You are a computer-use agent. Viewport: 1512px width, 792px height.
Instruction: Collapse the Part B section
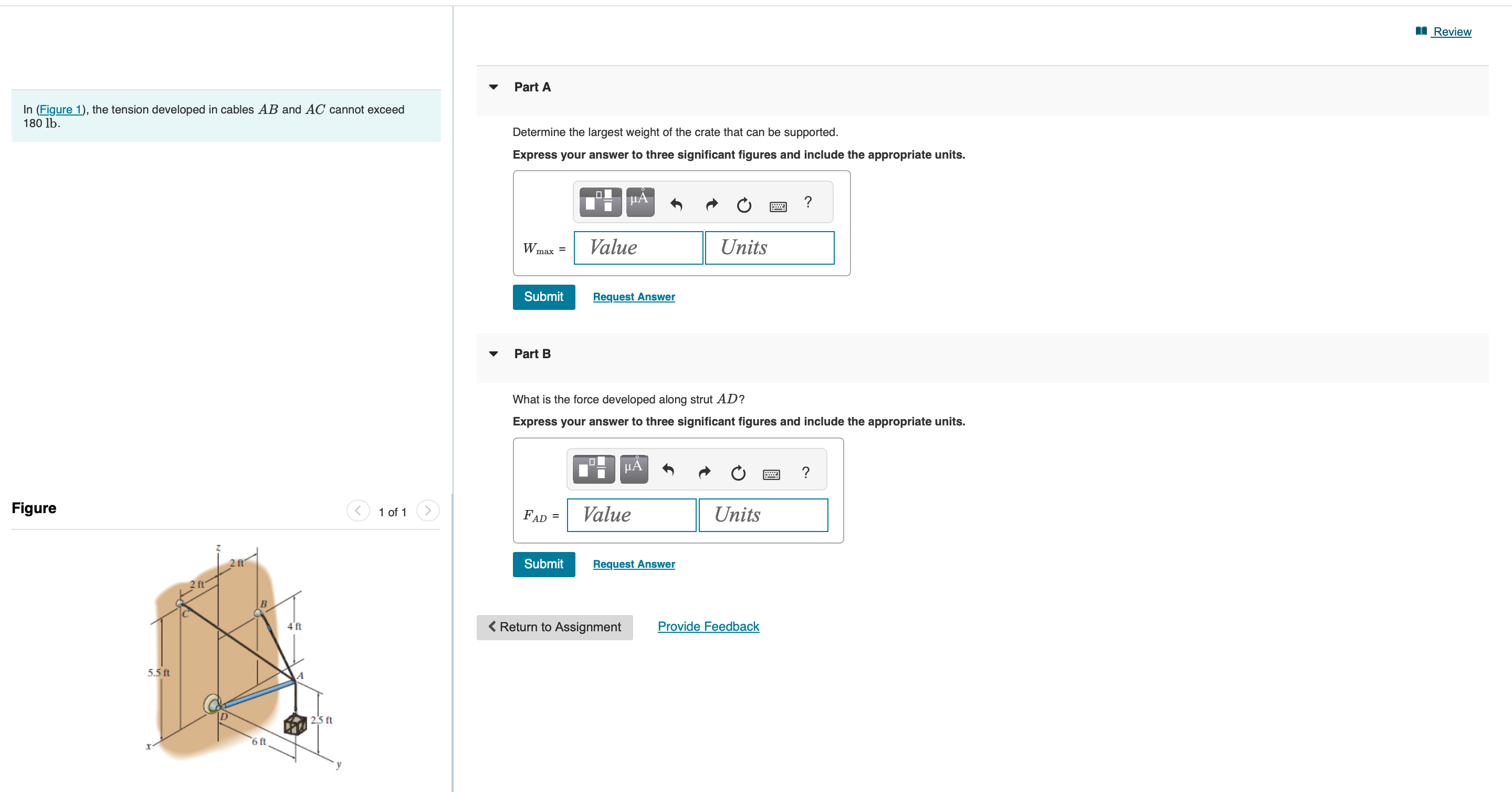(493, 353)
